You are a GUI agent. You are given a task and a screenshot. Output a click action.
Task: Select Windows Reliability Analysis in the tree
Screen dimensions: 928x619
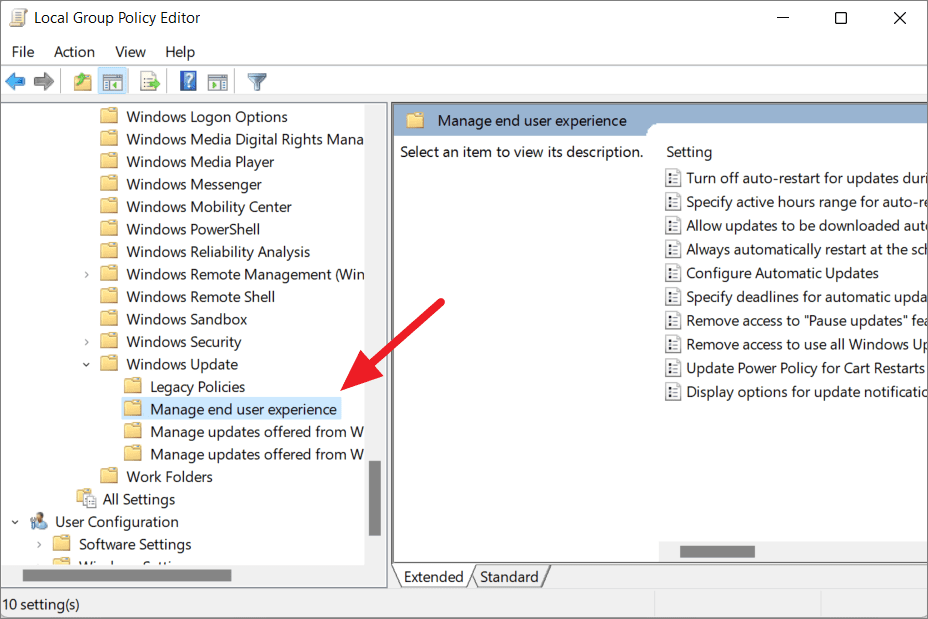coord(218,252)
